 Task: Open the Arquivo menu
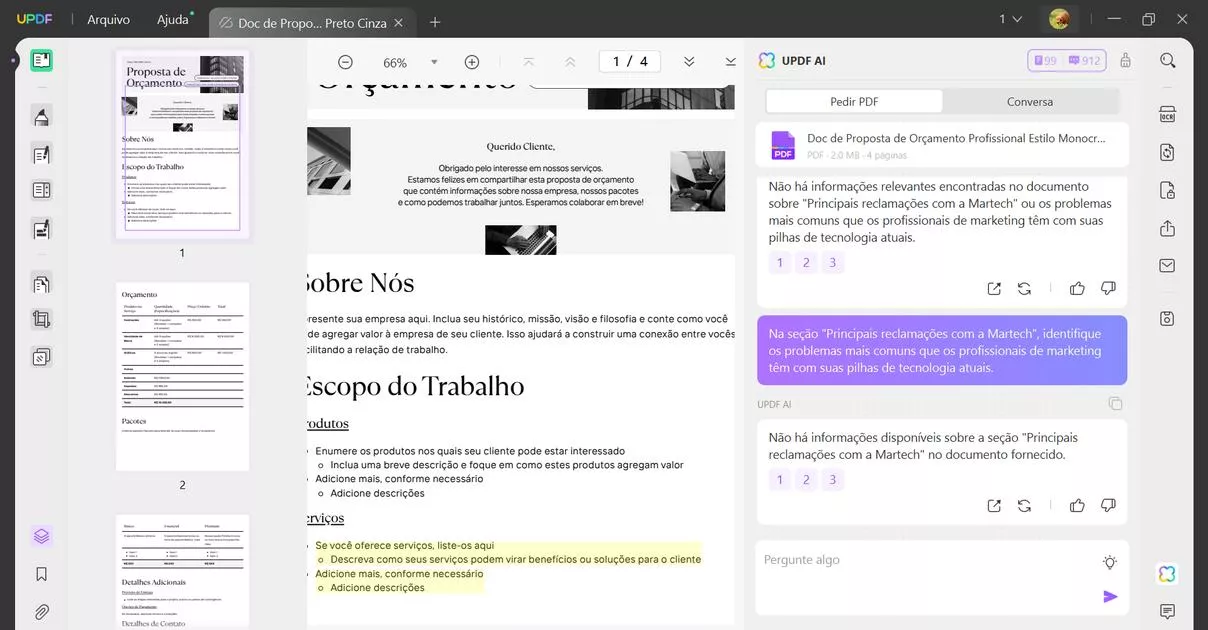pyautogui.click(x=107, y=18)
